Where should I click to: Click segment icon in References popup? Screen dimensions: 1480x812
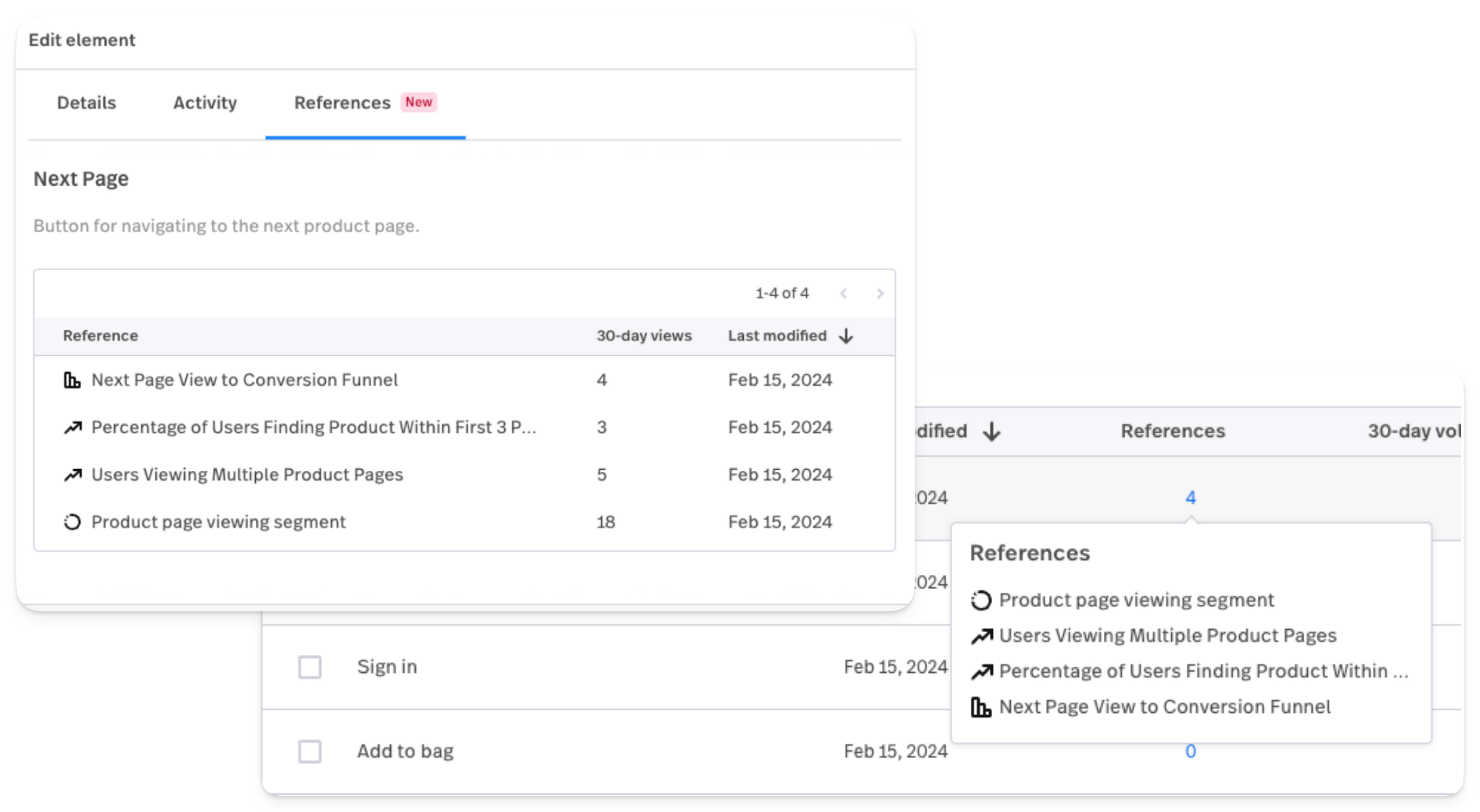(x=981, y=600)
